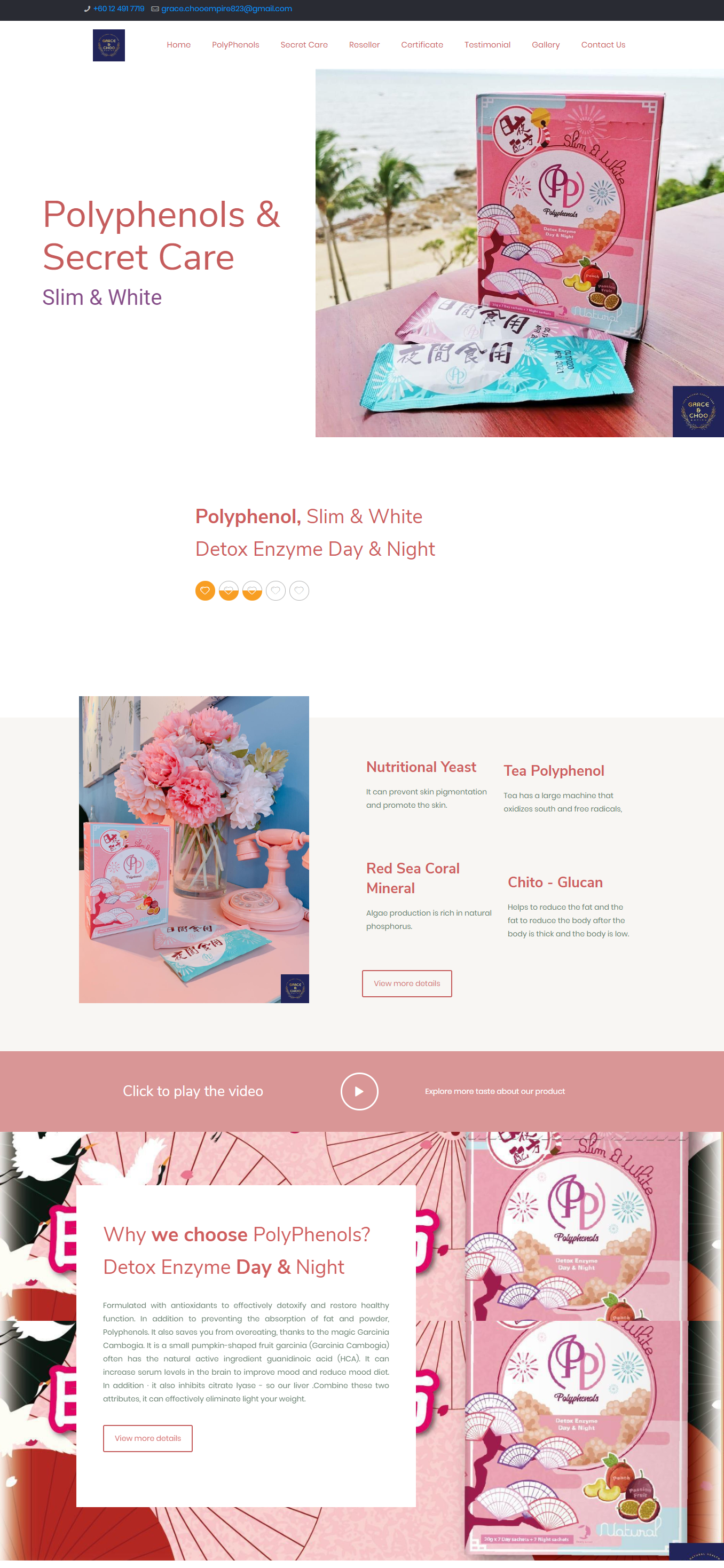Click the second half-filled heart icon
Viewport: 724px width, 1568px height.
point(229,590)
